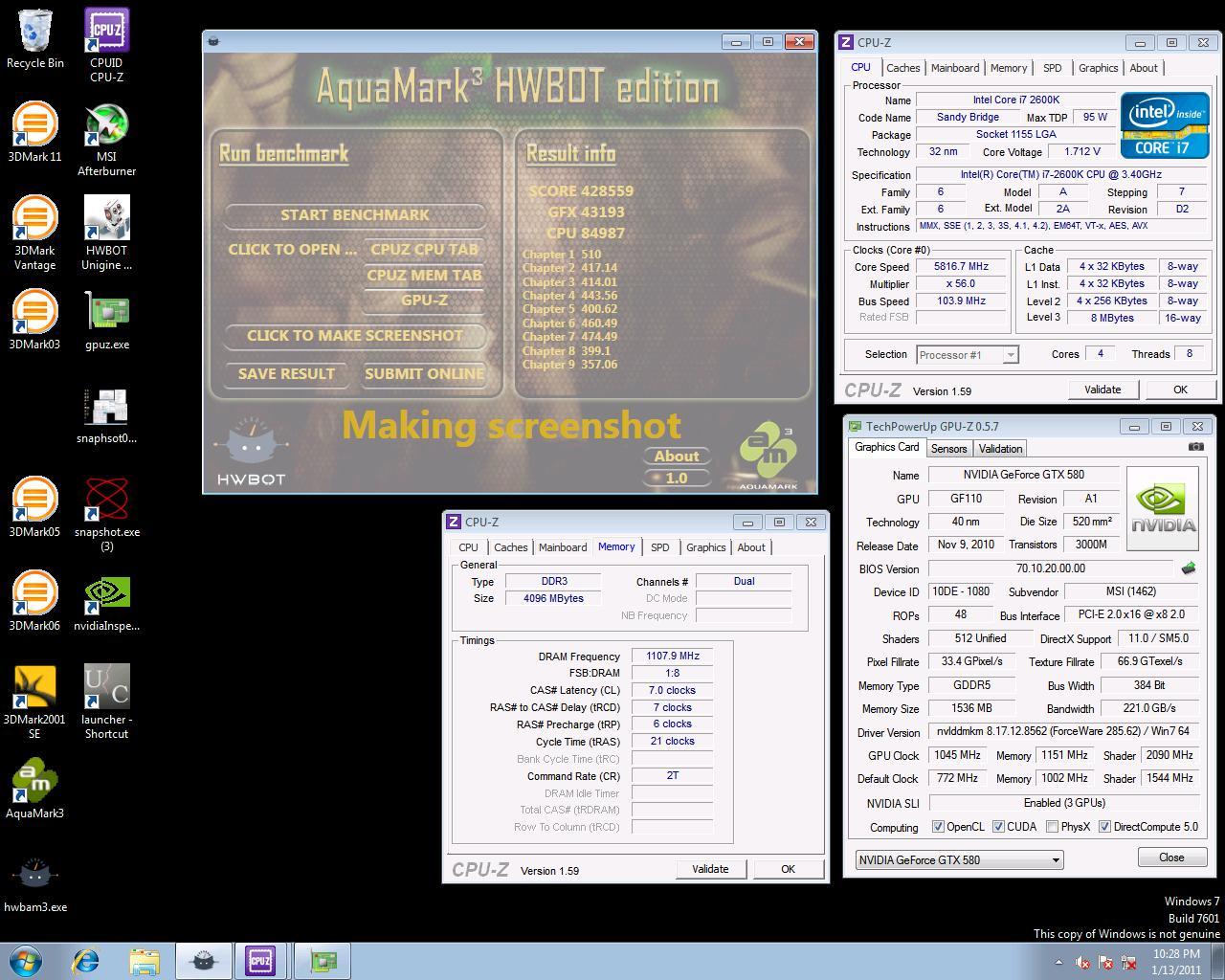
Task: Launch AquaMark3 desktop icon
Action: tap(35, 789)
